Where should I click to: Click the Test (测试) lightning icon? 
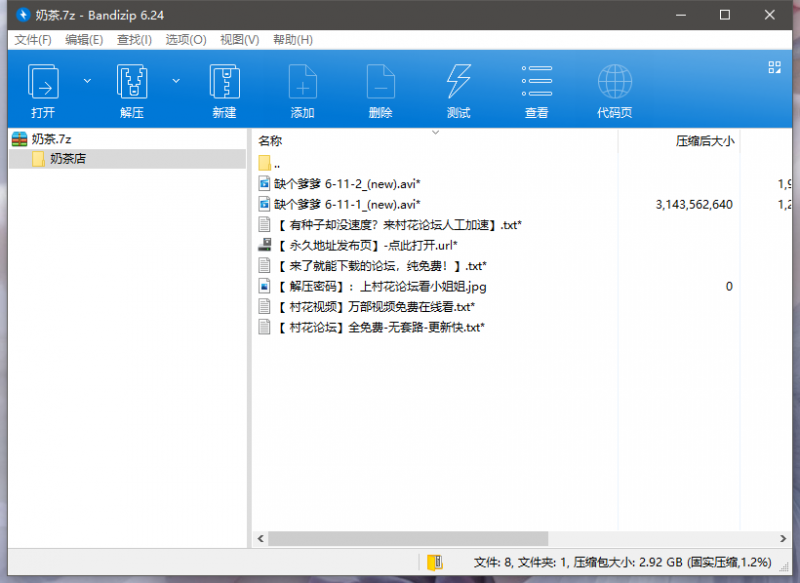(x=458, y=81)
